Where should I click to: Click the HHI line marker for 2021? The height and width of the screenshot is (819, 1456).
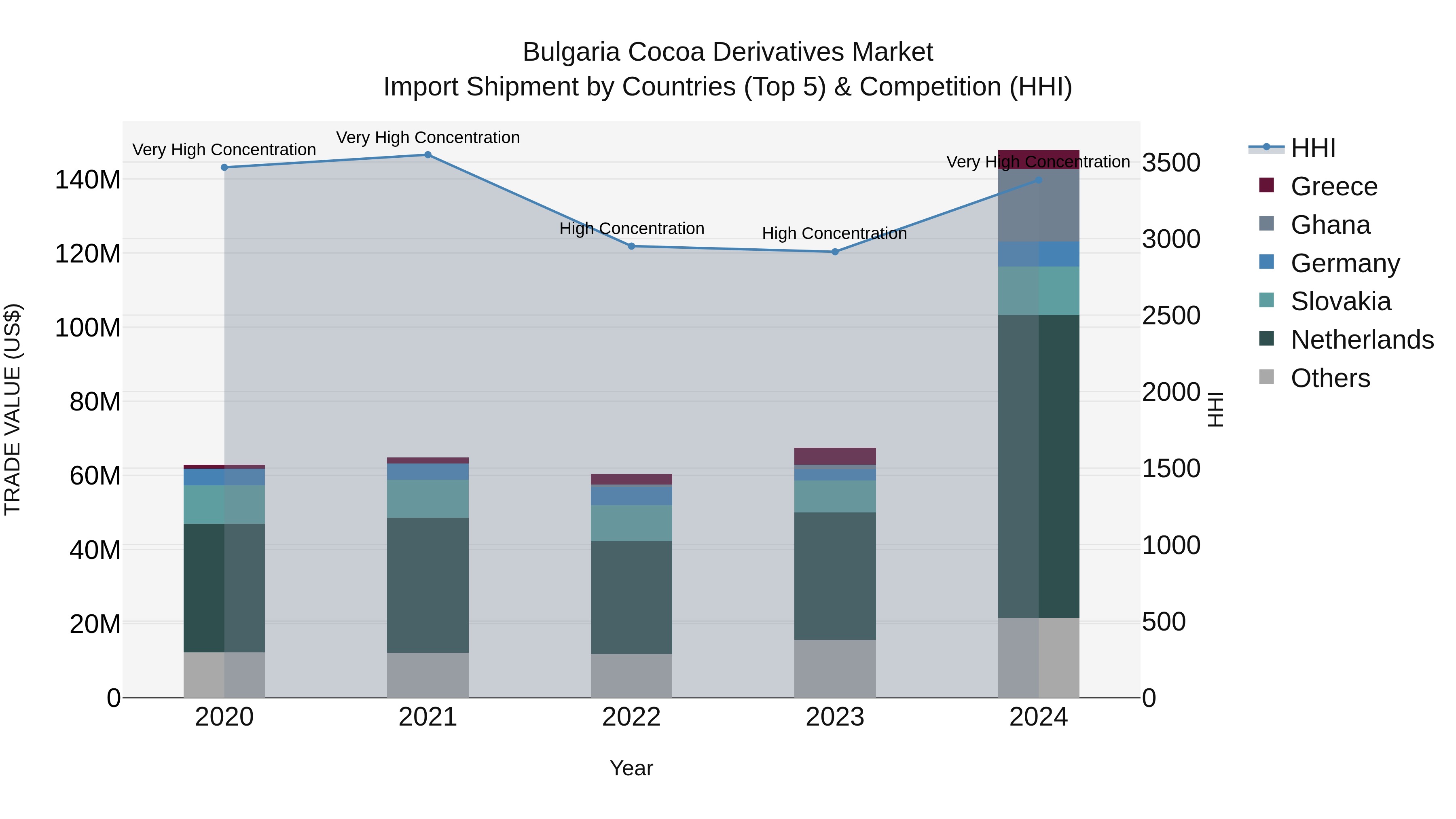click(x=428, y=155)
